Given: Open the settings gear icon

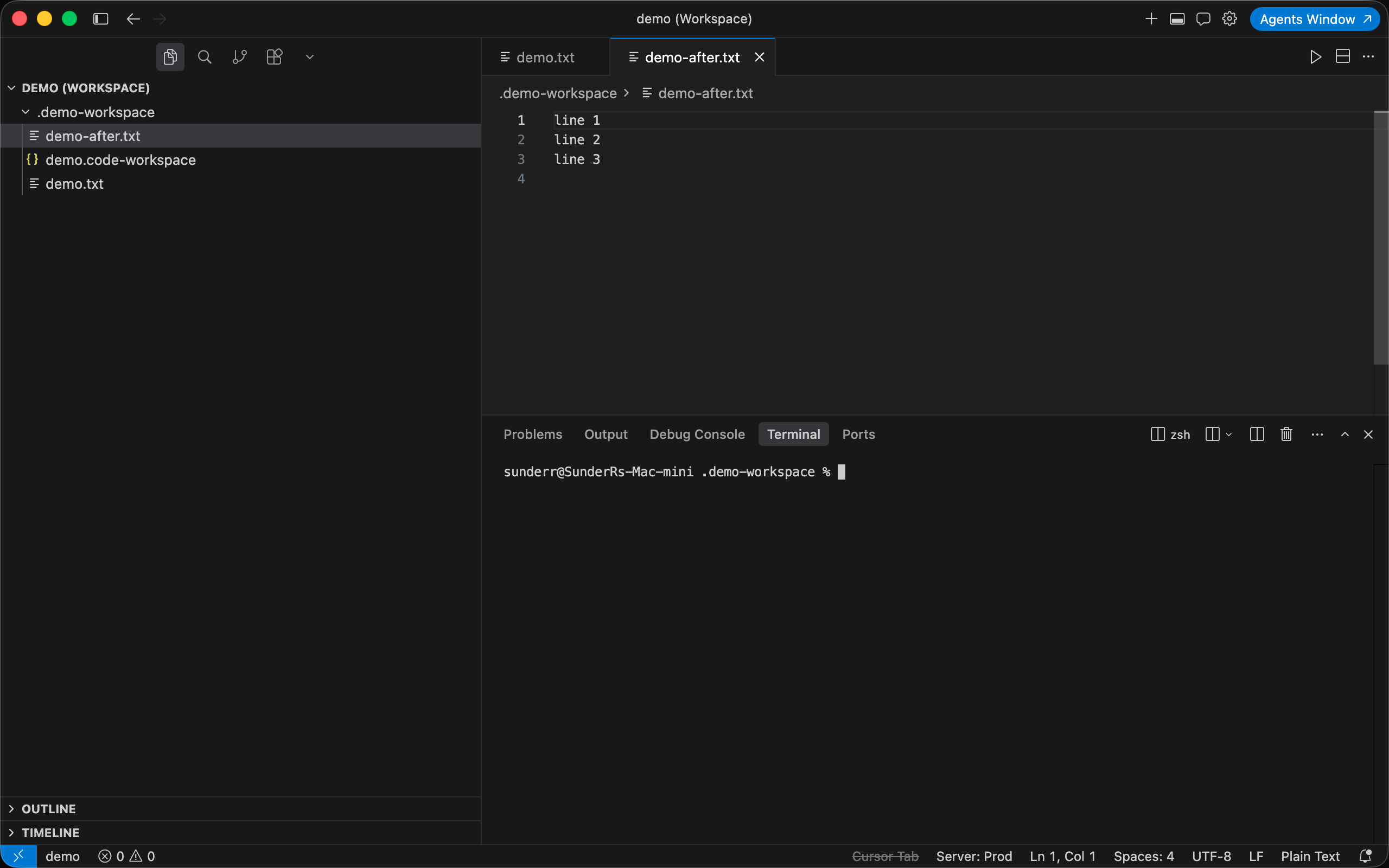Looking at the screenshot, I should tap(1229, 19).
